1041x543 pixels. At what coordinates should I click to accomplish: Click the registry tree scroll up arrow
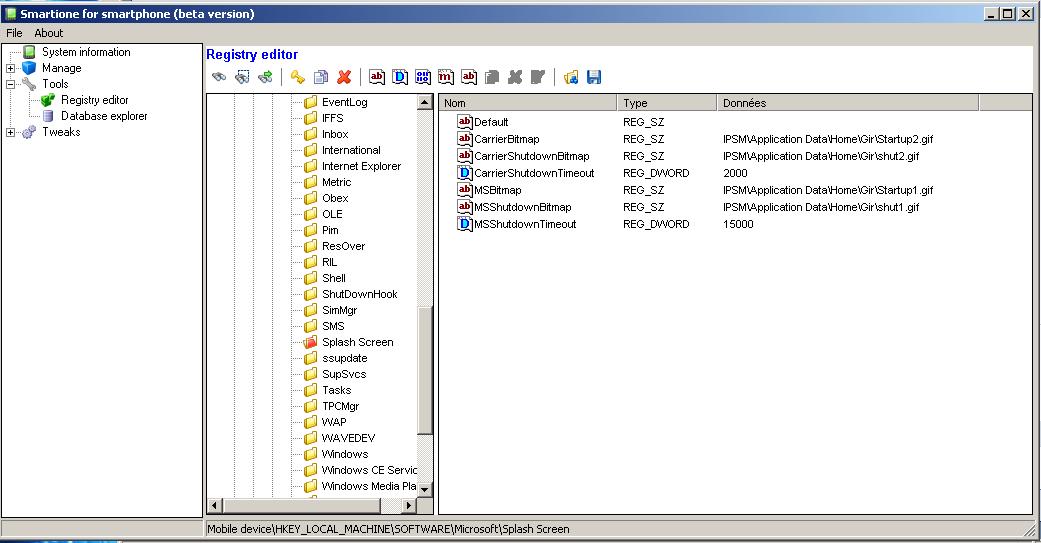(x=425, y=102)
